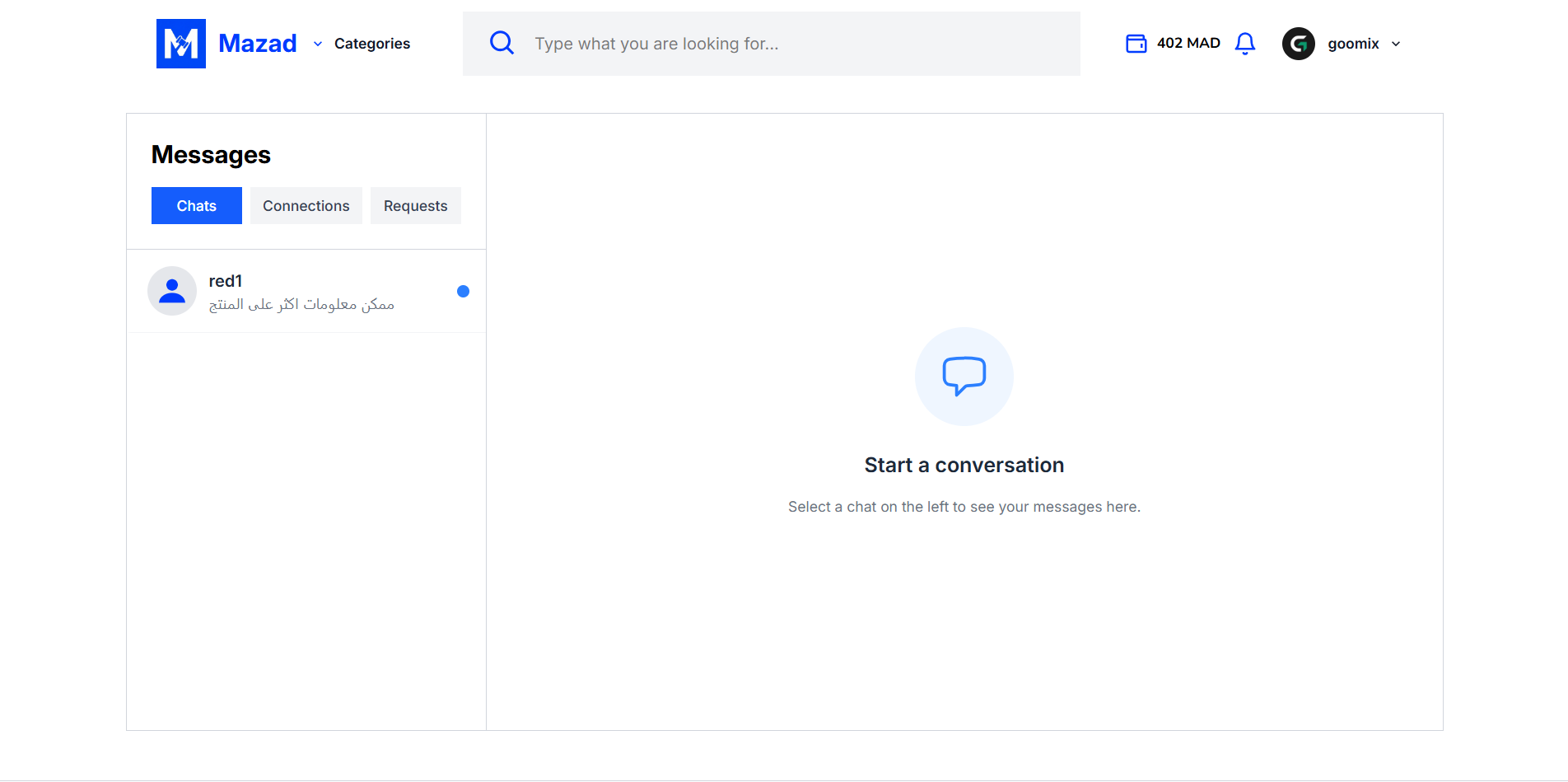The height and width of the screenshot is (782, 1568).
Task: Click the Messages heading
Action: (x=211, y=155)
